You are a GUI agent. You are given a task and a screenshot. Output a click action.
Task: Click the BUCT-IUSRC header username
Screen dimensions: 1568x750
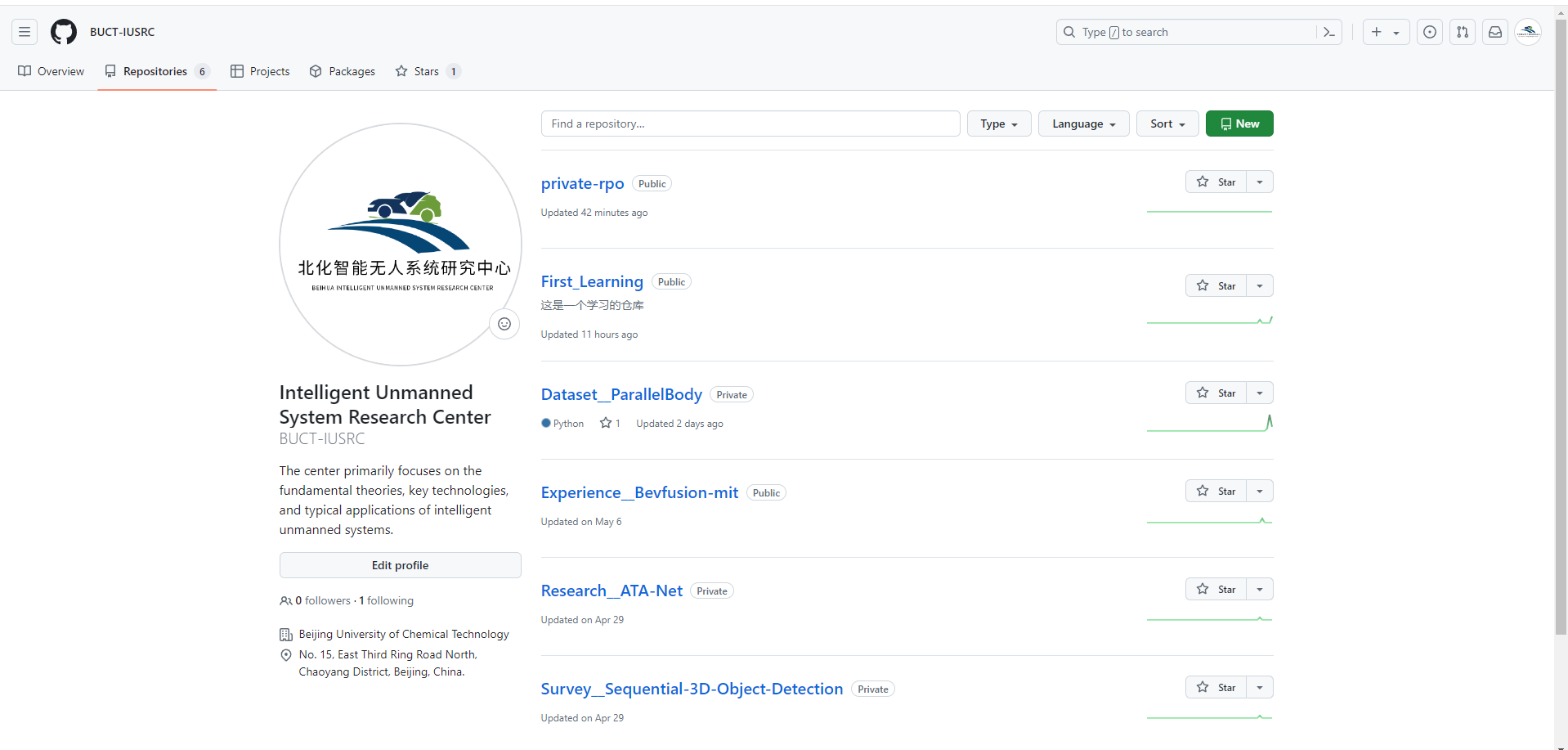coord(123,32)
